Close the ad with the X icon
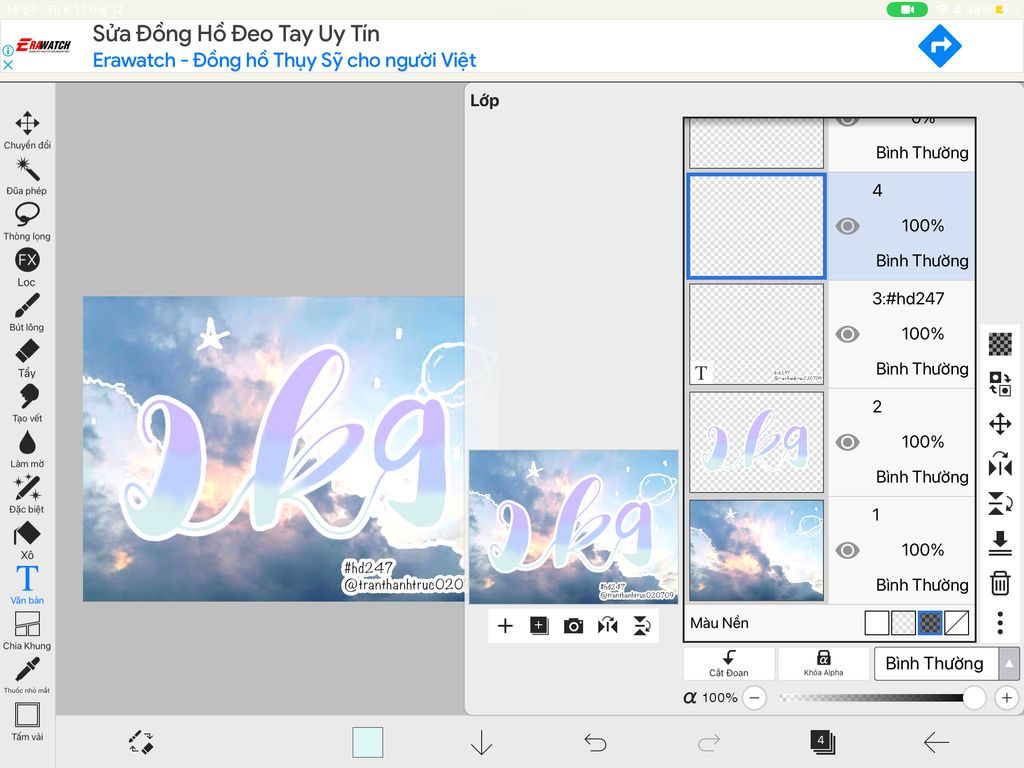This screenshot has width=1024, height=768. tap(8, 65)
